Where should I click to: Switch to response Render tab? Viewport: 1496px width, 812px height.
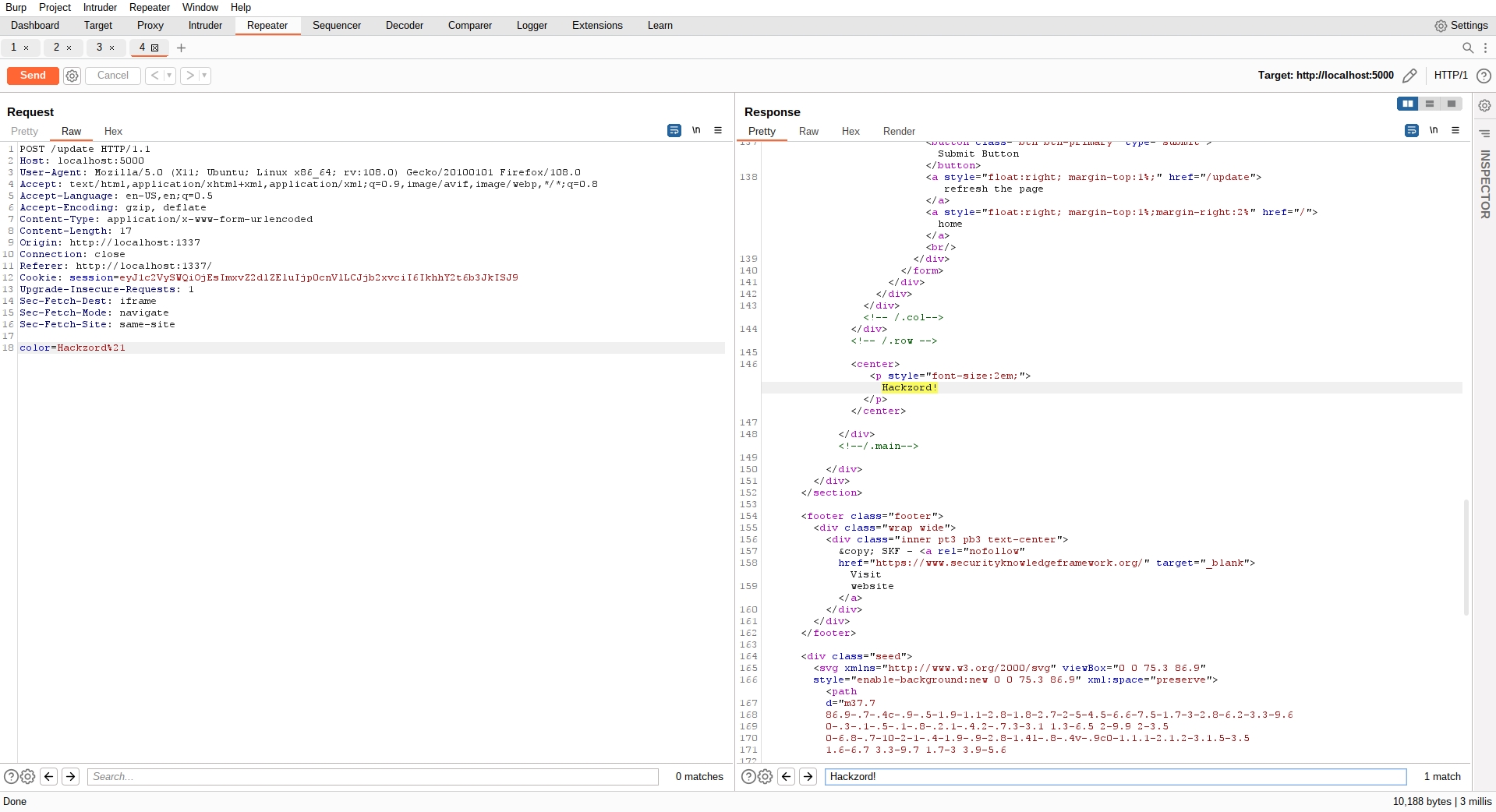[898, 131]
